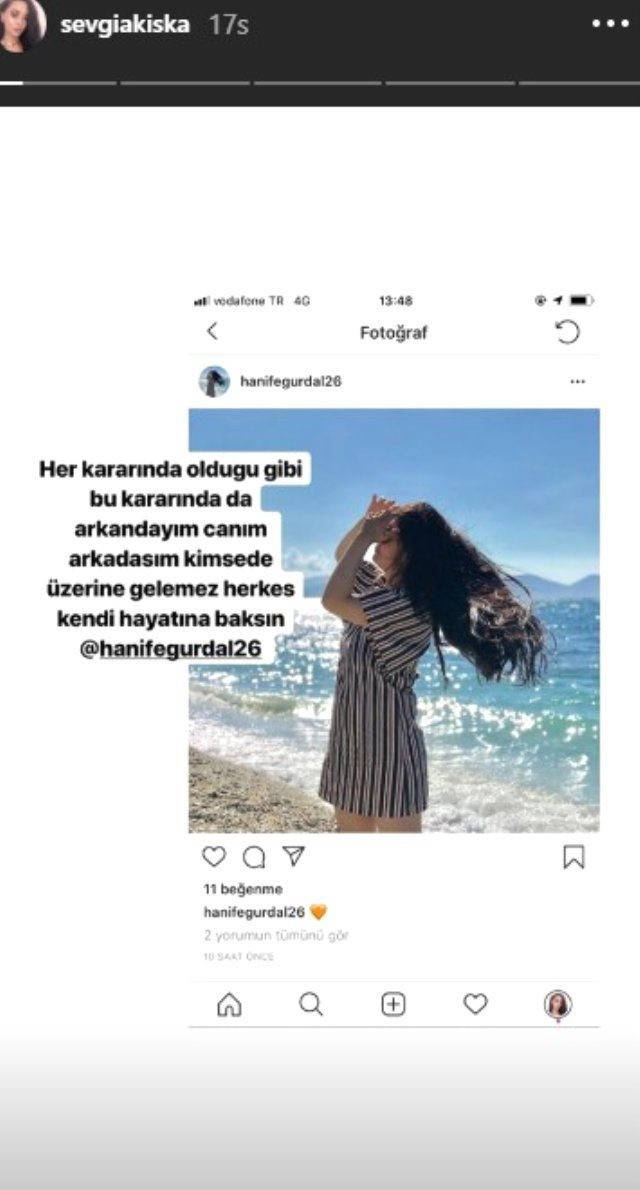This screenshot has height=1190, width=640.
Task: Like the post with heart icon
Action: (214, 857)
